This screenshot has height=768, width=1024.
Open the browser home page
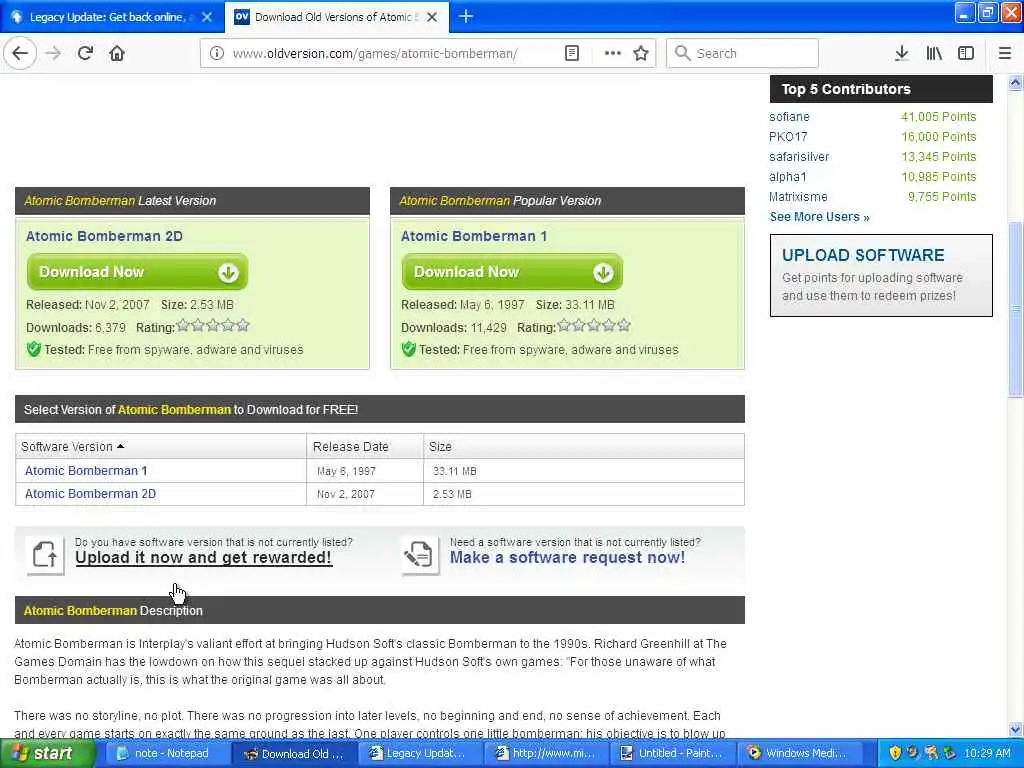117,53
